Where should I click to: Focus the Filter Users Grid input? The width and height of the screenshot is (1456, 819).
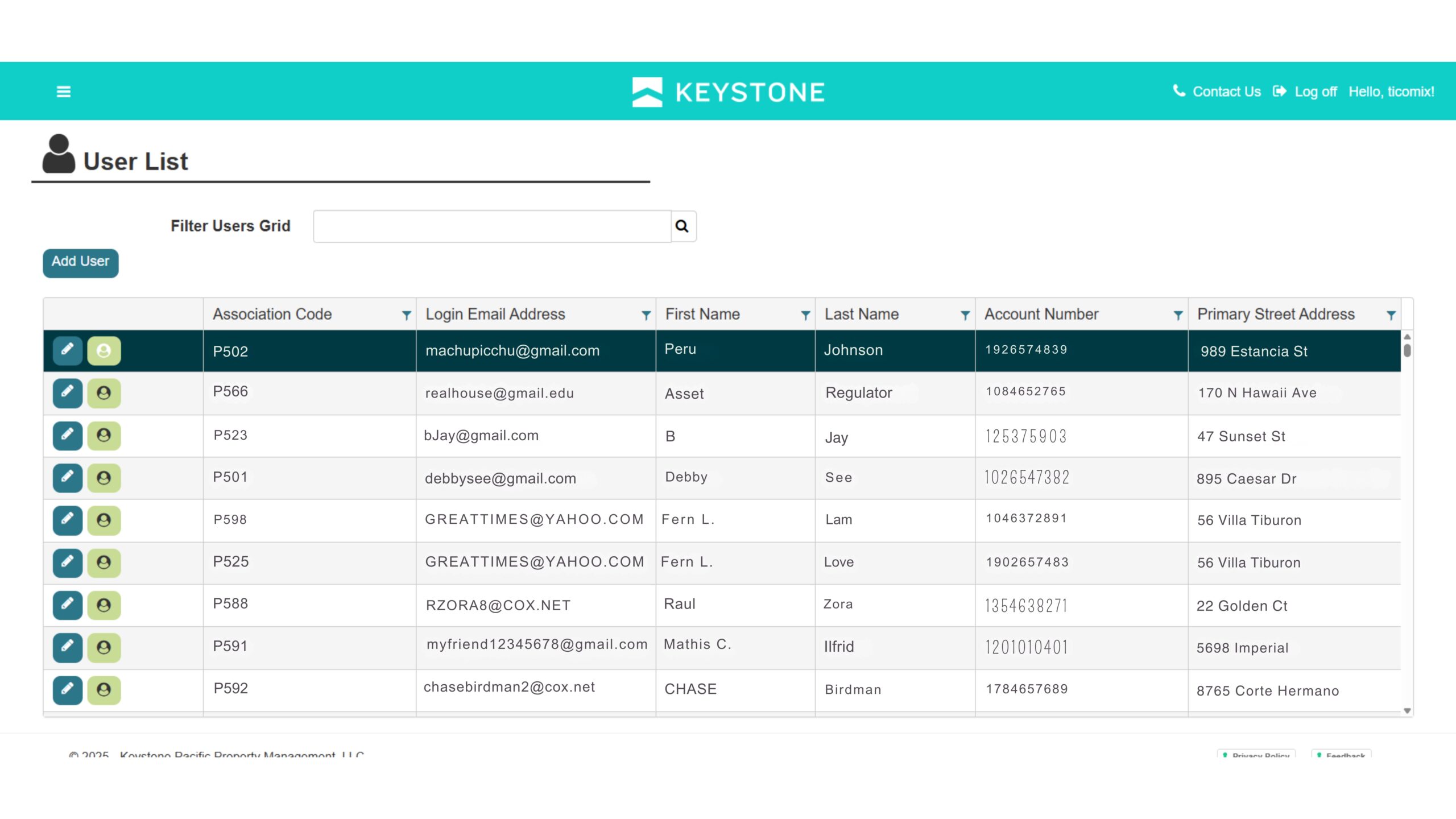pos(492,226)
